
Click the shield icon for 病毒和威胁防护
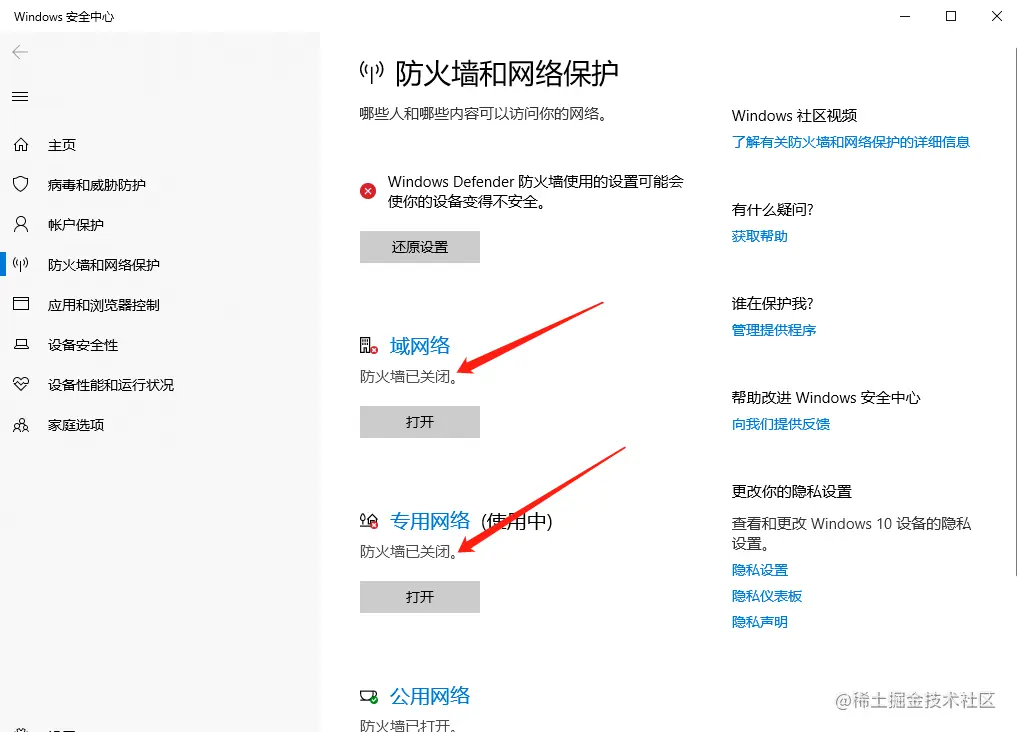pyautogui.click(x=21, y=184)
